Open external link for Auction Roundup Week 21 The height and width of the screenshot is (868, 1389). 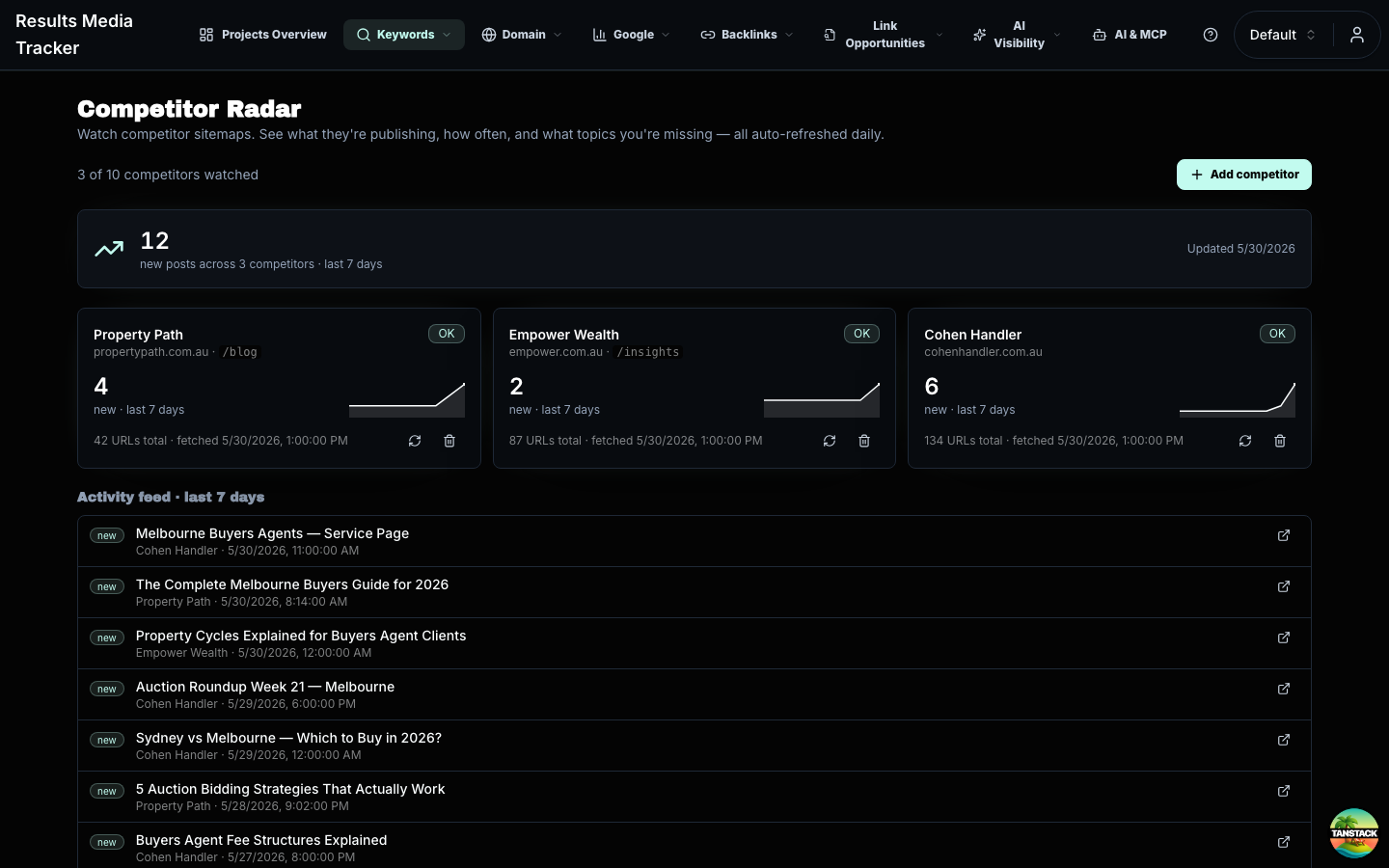1284,689
